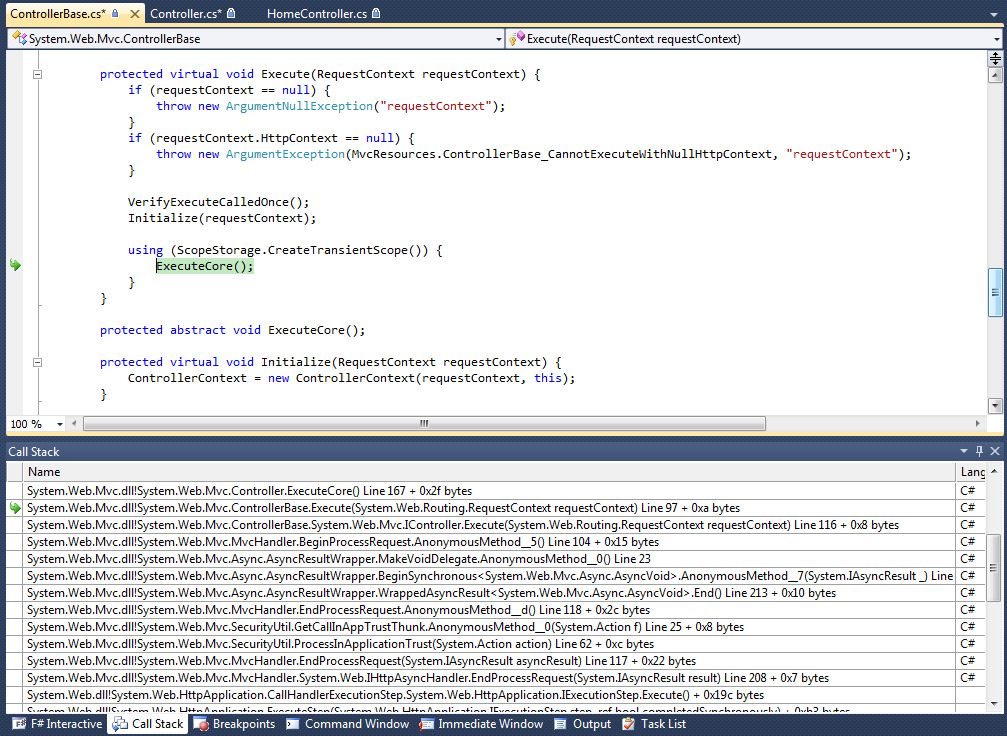Open the Task List panel
The image size is (1007, 736).
(655, 724)
